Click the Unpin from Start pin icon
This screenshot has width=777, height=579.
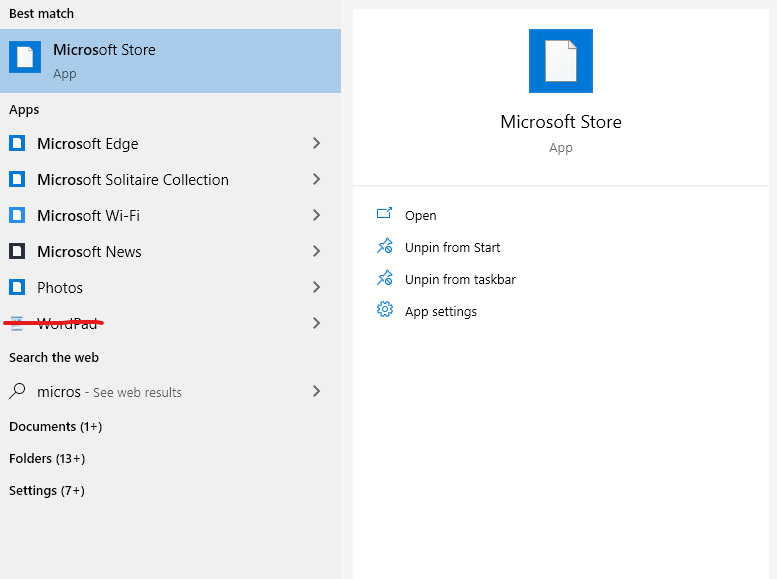pos(385,246)
